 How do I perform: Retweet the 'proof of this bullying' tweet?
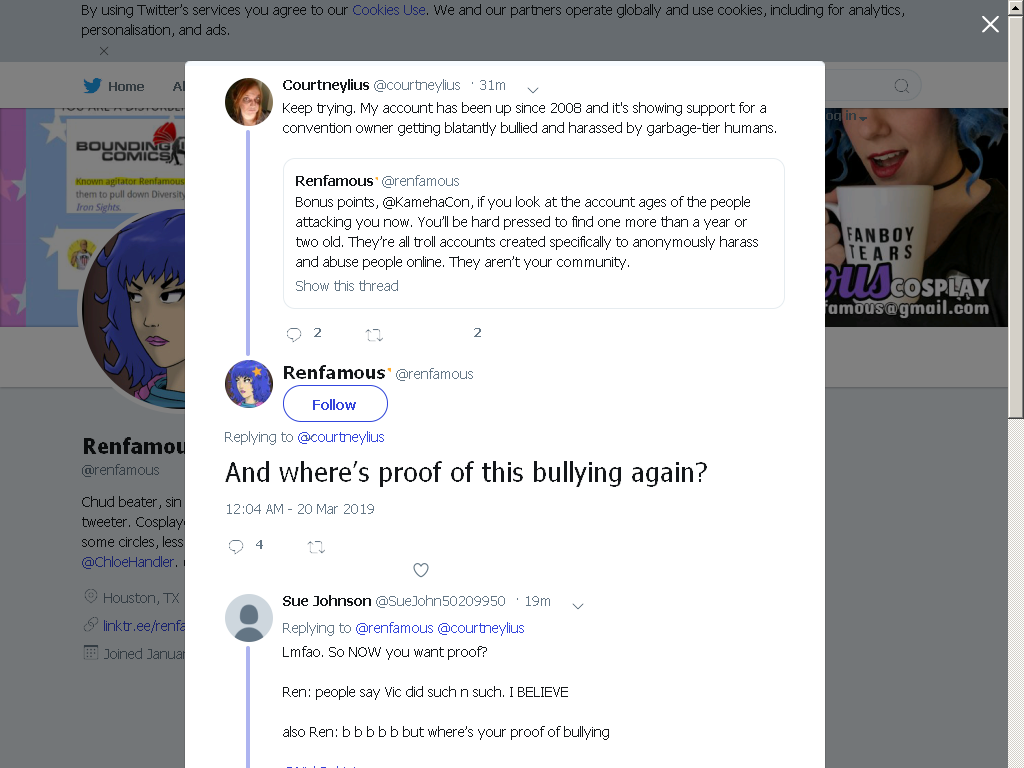[x=316, y=547]
